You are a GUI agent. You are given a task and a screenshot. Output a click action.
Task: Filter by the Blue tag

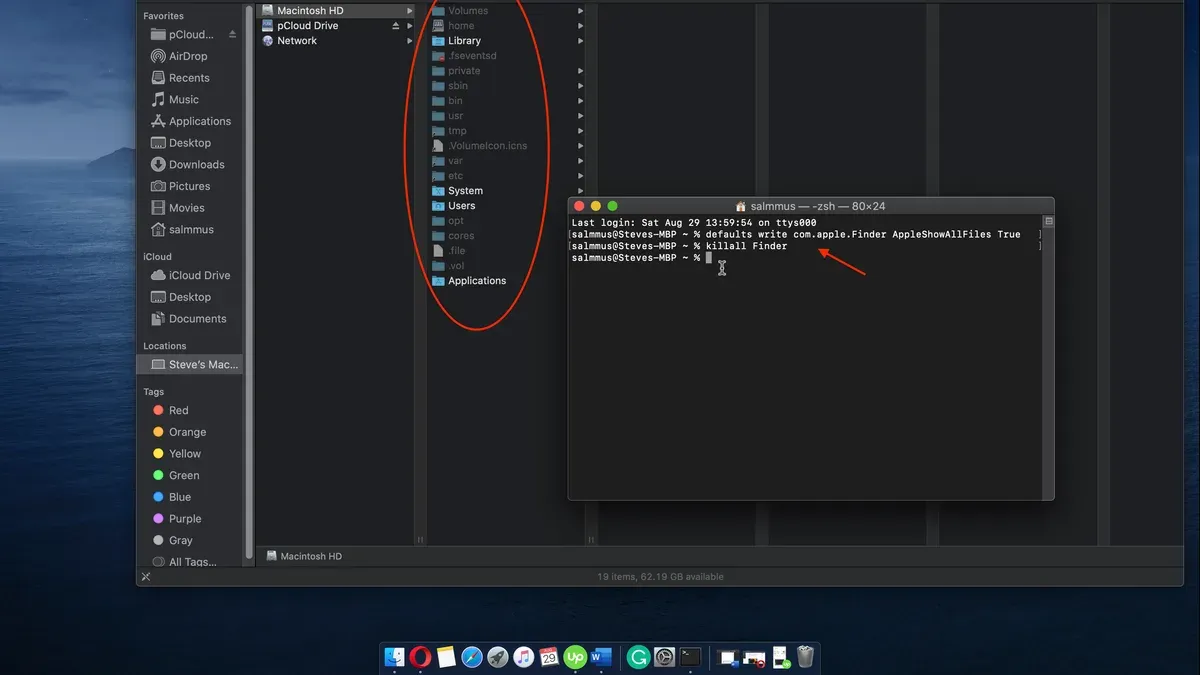point(171,497)
